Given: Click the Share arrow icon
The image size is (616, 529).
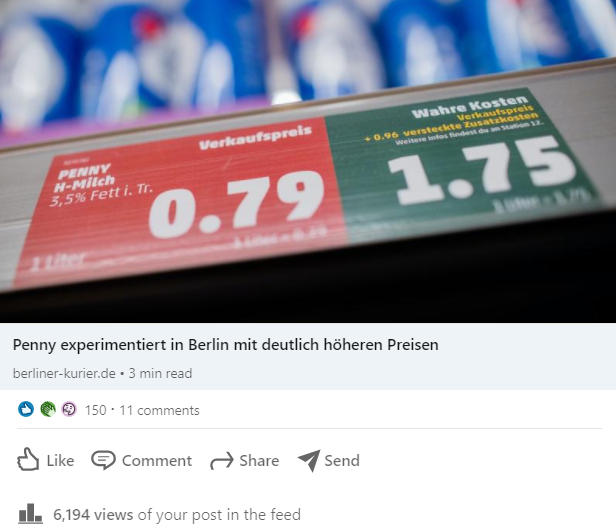Looking at the screenshot, I should pos(222,461).
